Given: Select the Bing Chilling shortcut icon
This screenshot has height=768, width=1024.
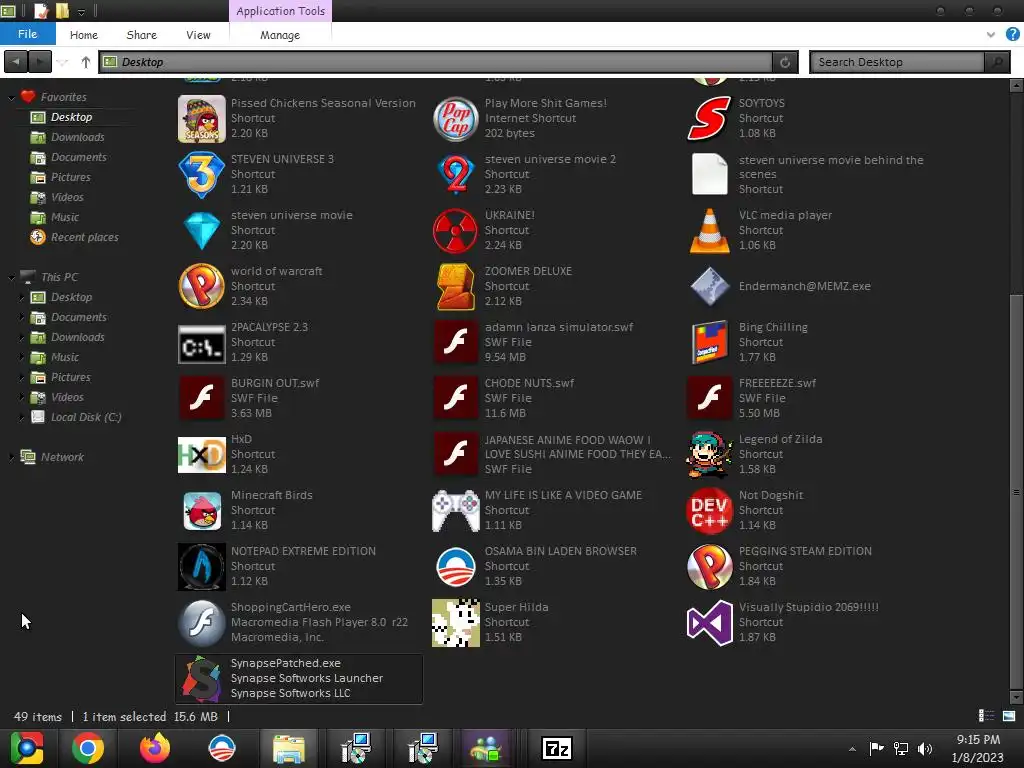Looking at the screenshot, I should 709,342.
